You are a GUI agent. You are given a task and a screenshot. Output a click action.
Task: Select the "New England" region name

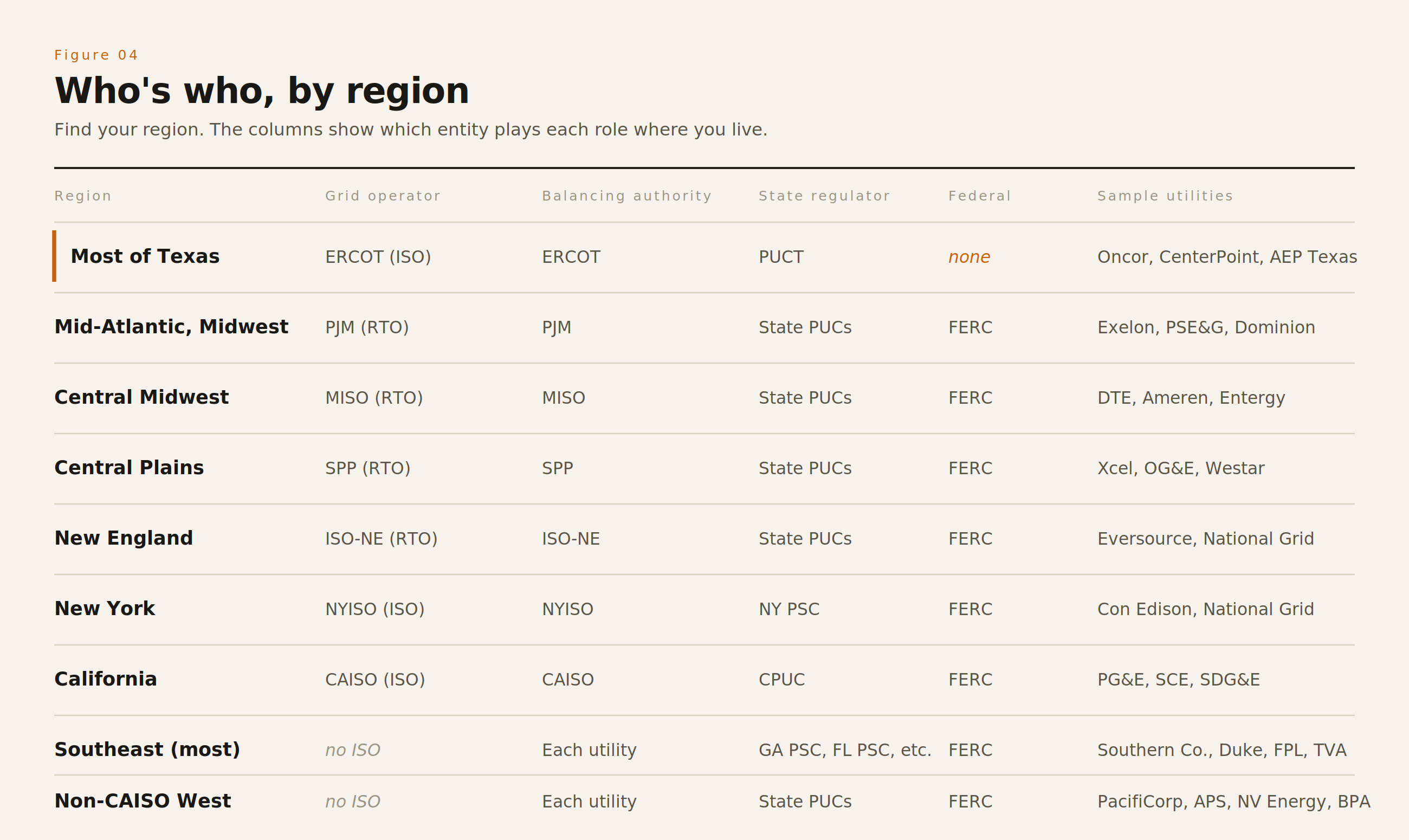[x=124, y=538]
